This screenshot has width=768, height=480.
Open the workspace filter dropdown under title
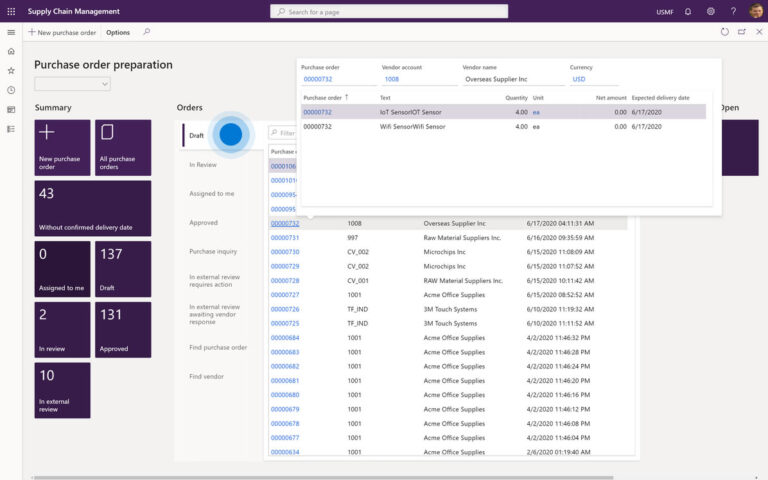click(72, 84)
